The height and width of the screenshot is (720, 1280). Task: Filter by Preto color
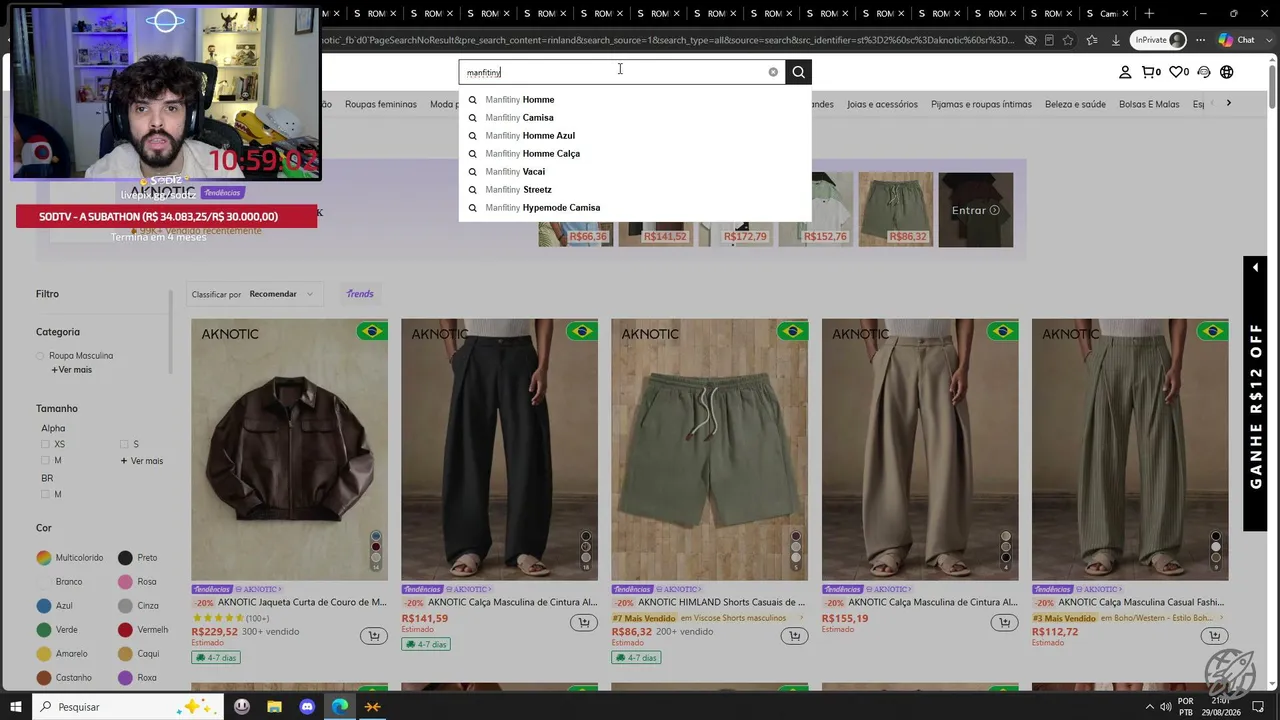tap(125, 558)
